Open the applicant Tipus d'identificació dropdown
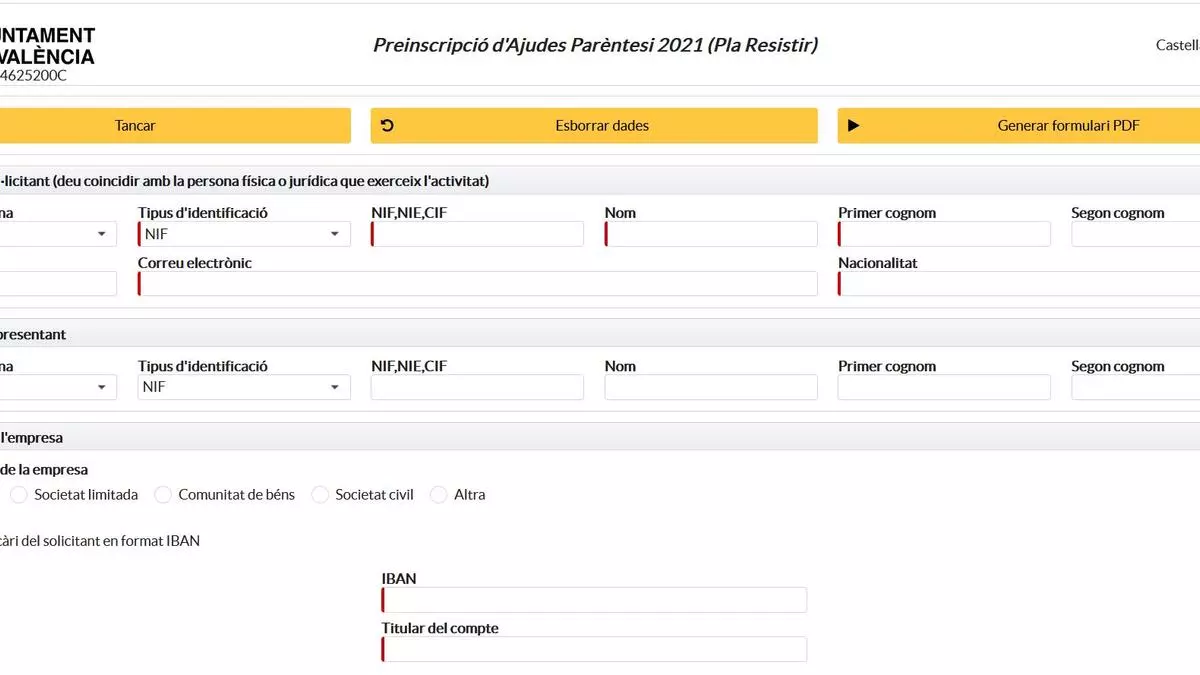Image resolution: width=1200 pixels, height=675 pixels. [244, 234]
